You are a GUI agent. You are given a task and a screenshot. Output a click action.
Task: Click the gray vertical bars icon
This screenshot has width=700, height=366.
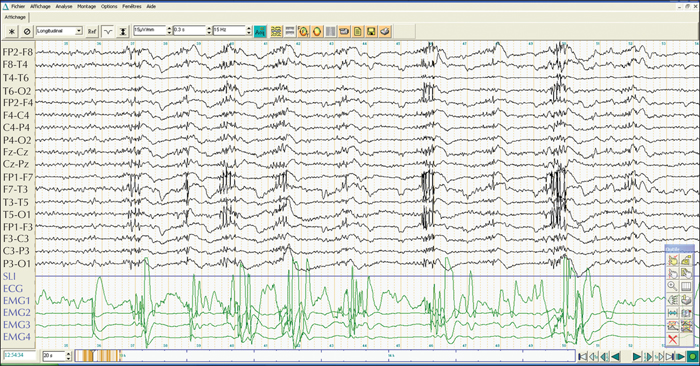330,31
